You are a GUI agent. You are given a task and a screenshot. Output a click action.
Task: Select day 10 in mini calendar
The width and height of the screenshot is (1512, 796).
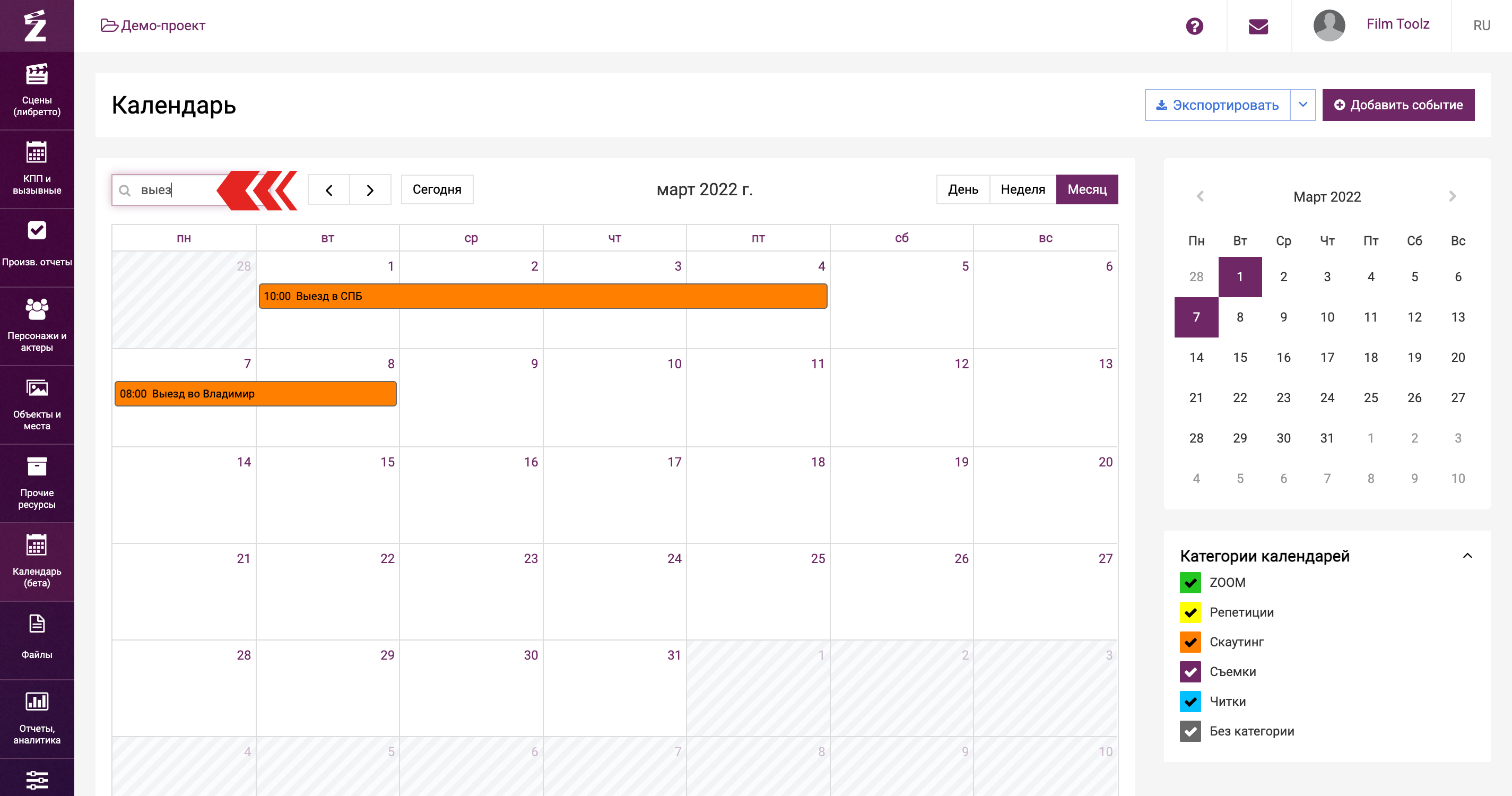(1327, 317)
